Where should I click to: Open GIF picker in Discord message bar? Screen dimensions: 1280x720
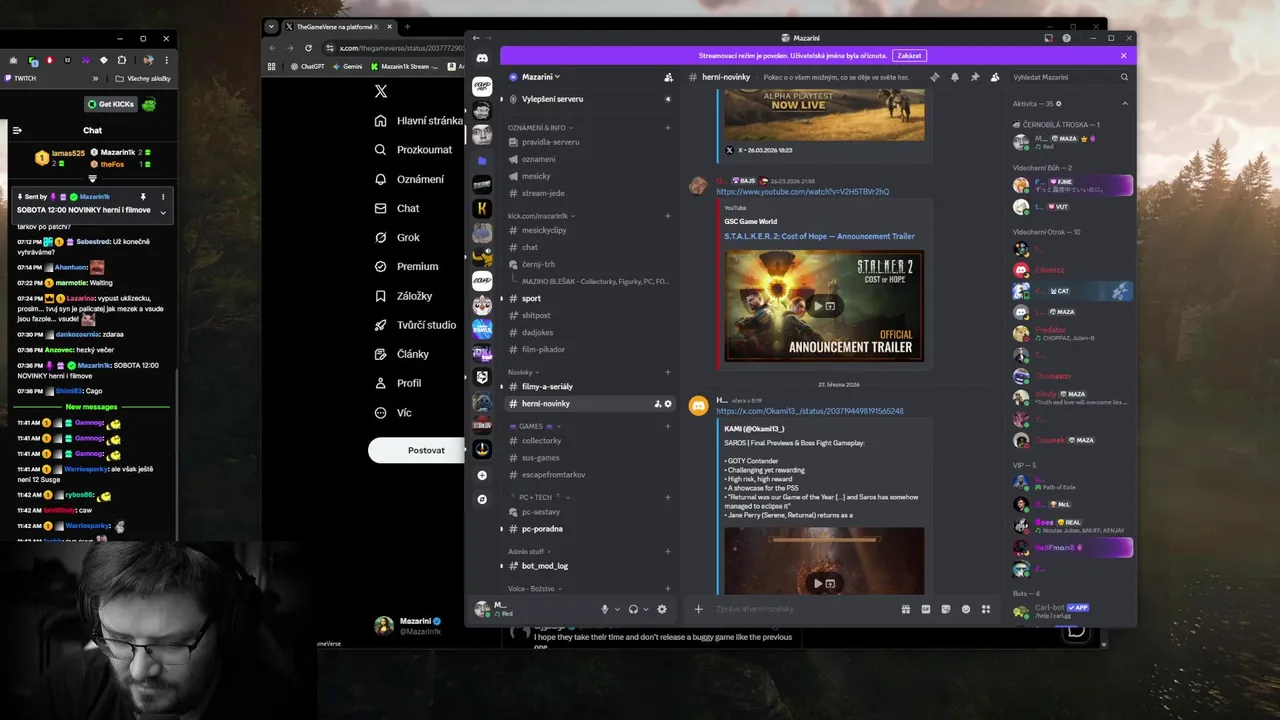(926, 609)
